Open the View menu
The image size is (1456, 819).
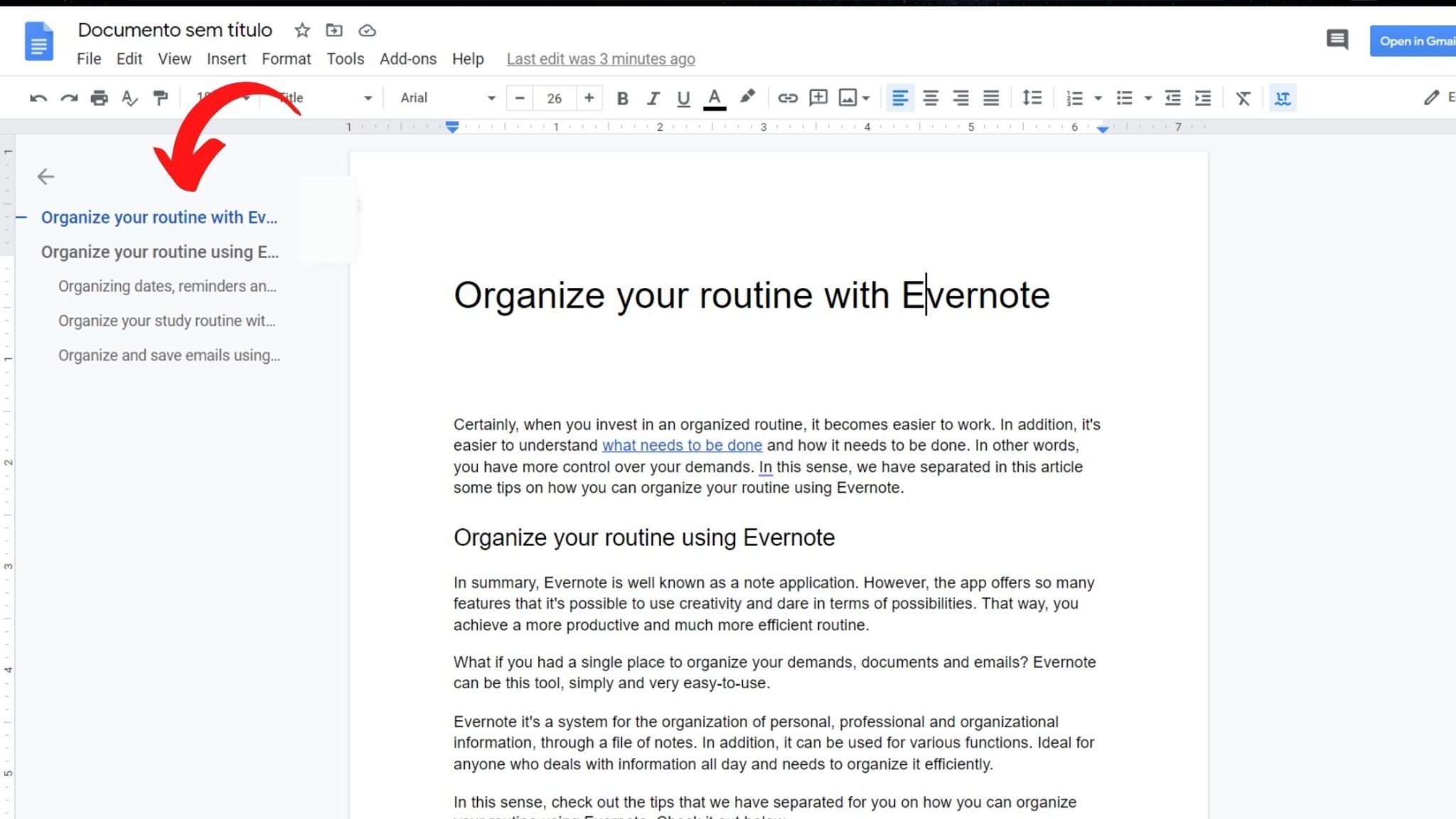tap(174, 59)
